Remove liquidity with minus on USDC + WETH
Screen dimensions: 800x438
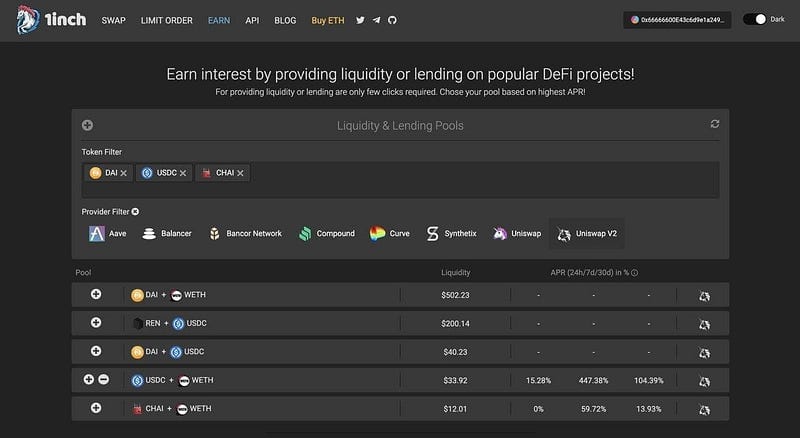coord(103,380)
